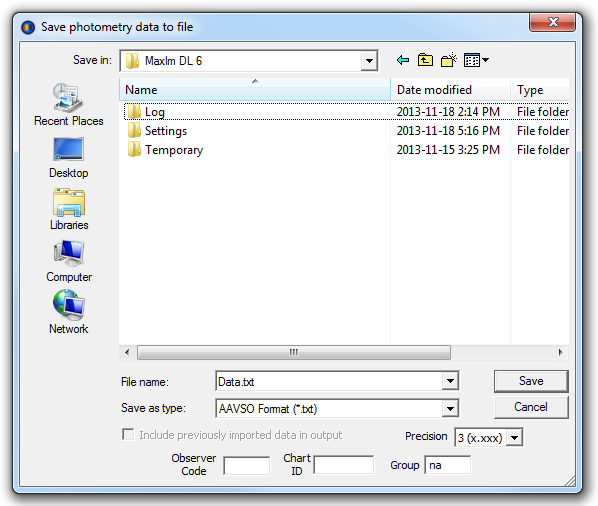Expand the Save in folder dropdown
The image size is (598, 506).
coord(369,61)
